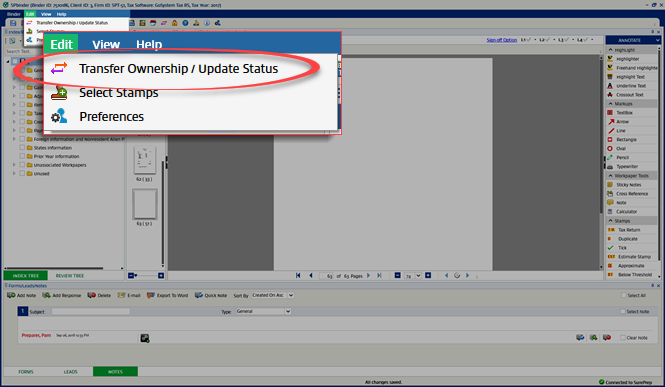Open the zoom percentage dropdown

tap(418, 276)
